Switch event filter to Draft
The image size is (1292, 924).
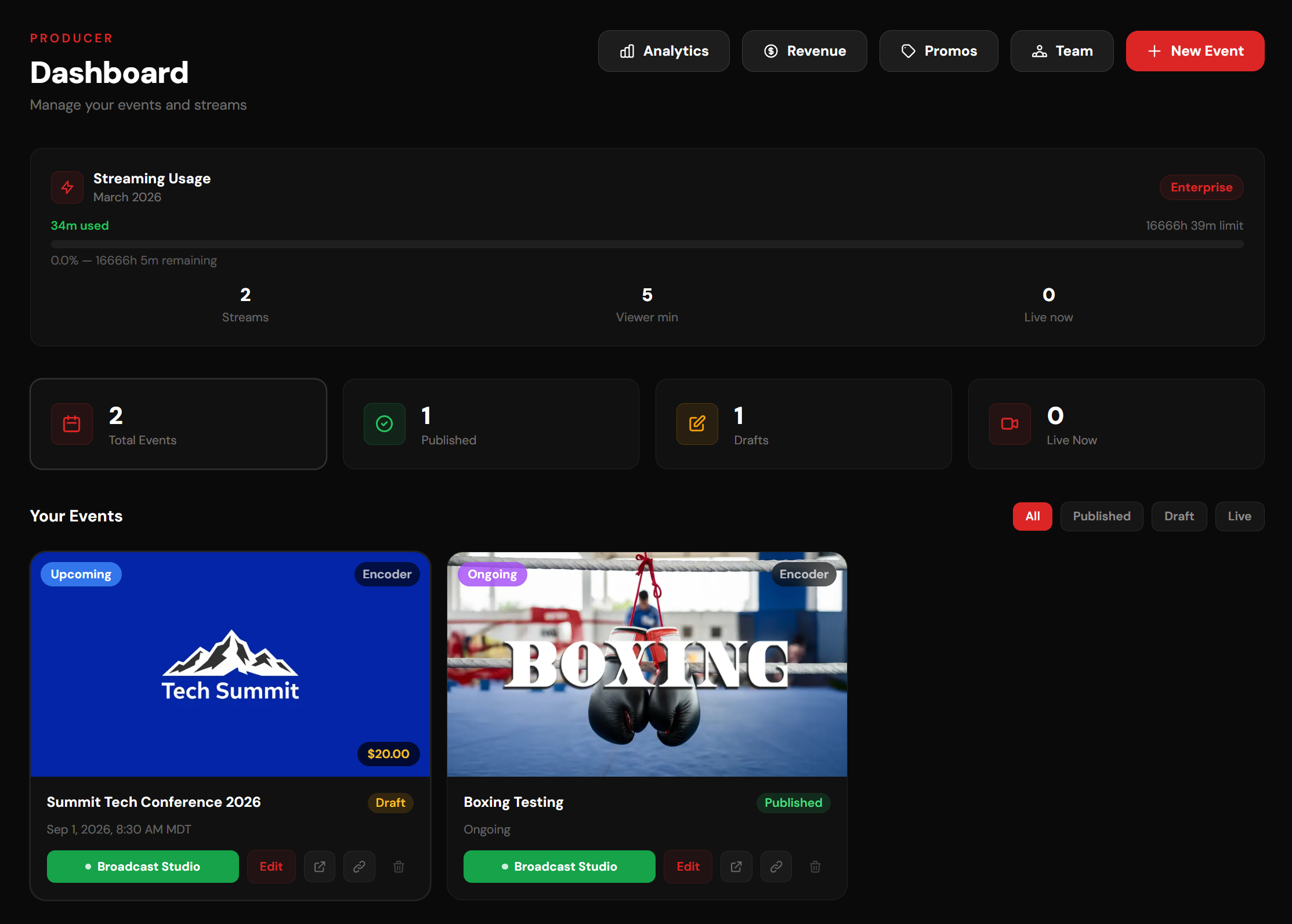tap(1179, 516)
